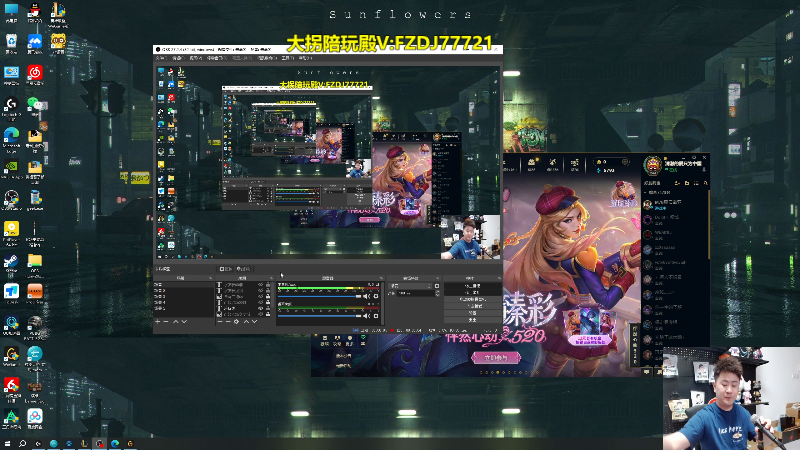Move selected source up in Sources dock
Image resolution: width=800 pixels, height=450 pixels.
pos(246,321)
